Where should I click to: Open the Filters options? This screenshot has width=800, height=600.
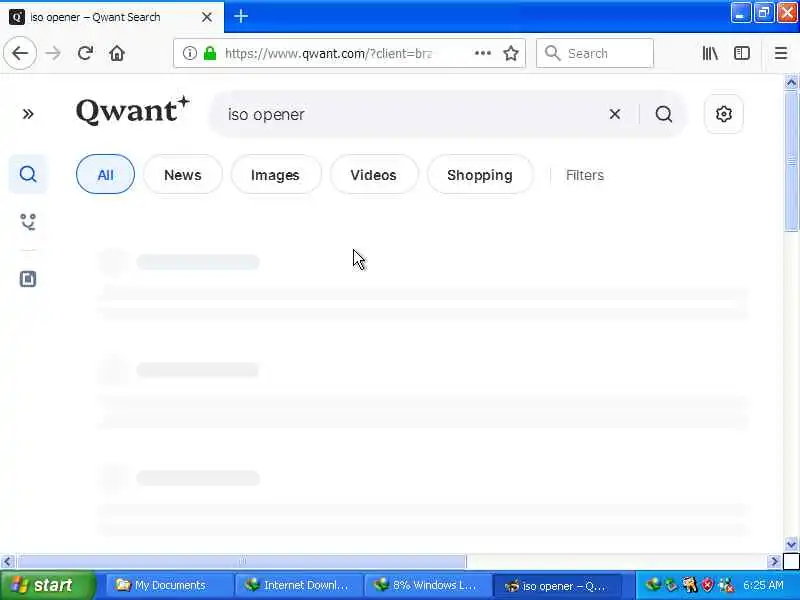(585, 175)
